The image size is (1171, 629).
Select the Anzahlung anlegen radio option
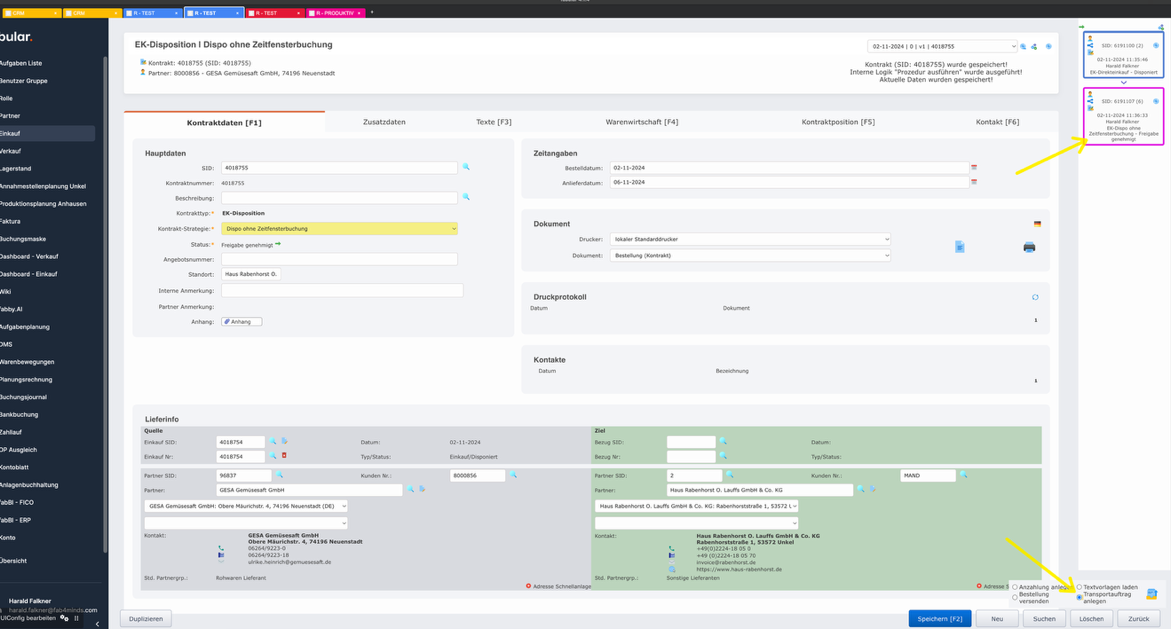[1015, 587]
